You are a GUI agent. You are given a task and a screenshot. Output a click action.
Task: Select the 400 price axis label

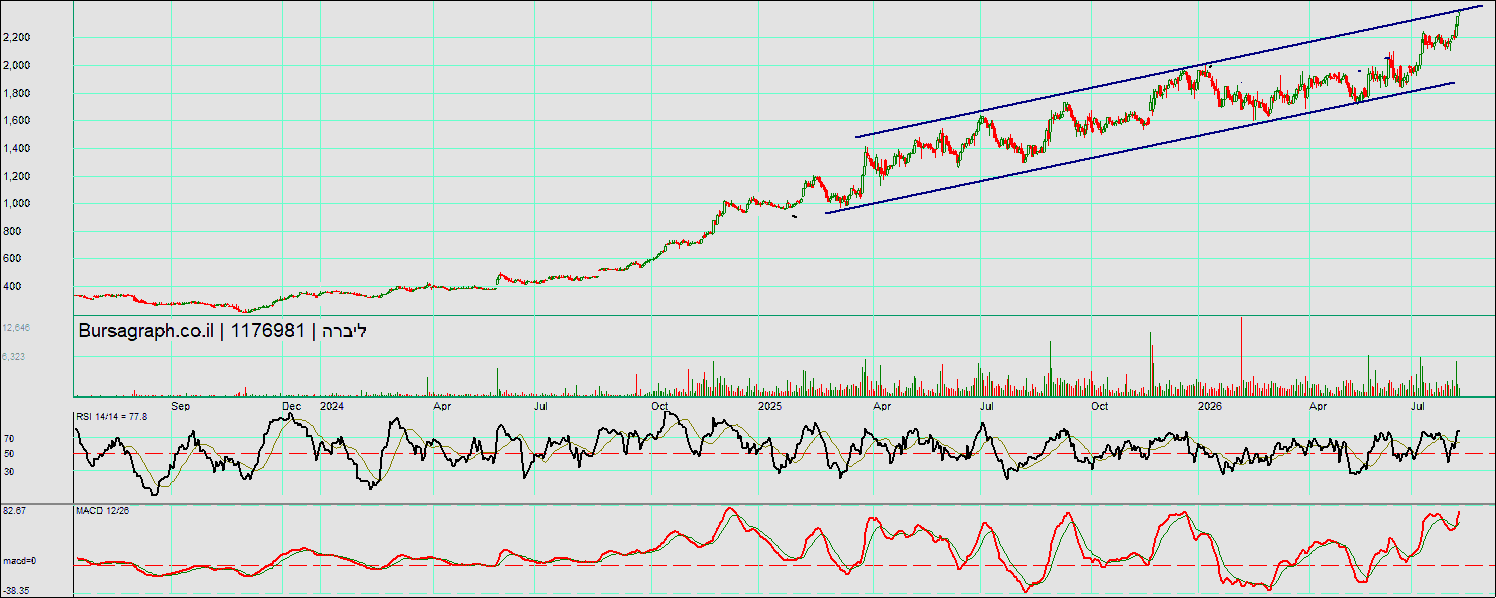(x=11, y=286)
